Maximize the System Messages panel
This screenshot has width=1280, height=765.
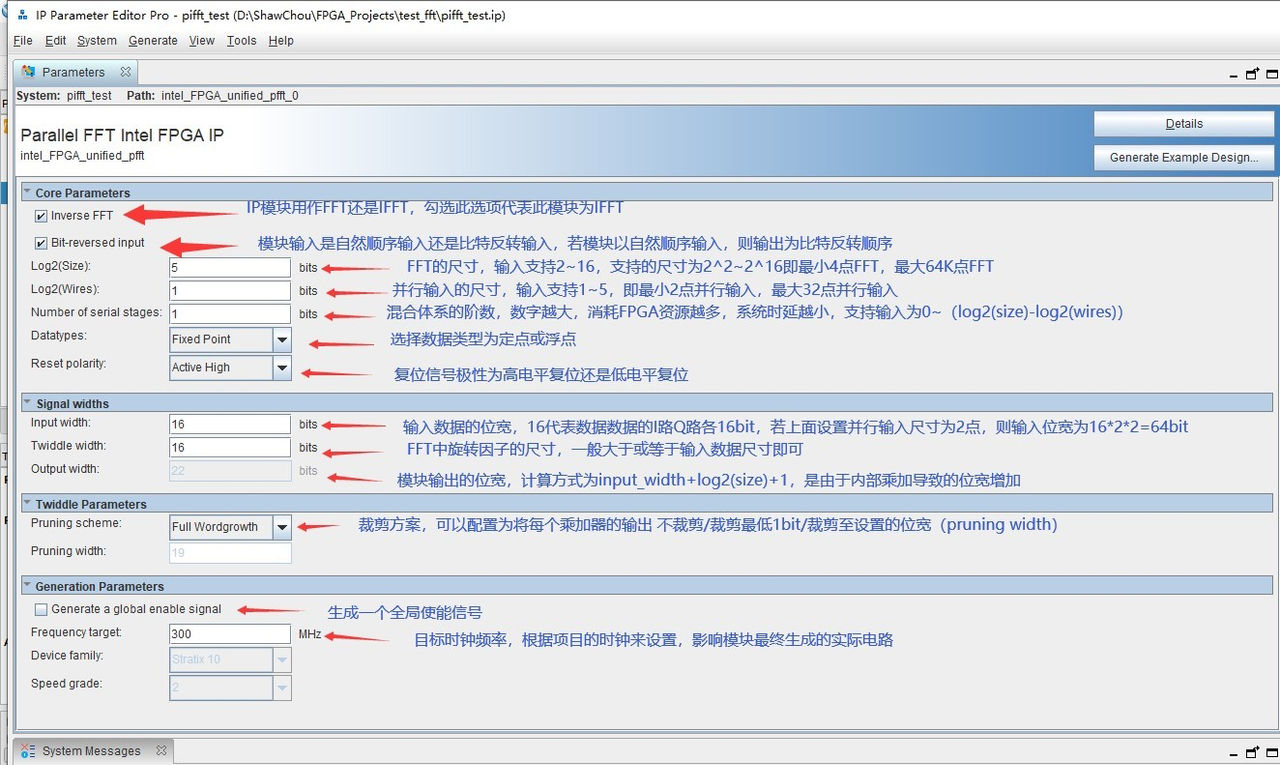[1271, 752]
